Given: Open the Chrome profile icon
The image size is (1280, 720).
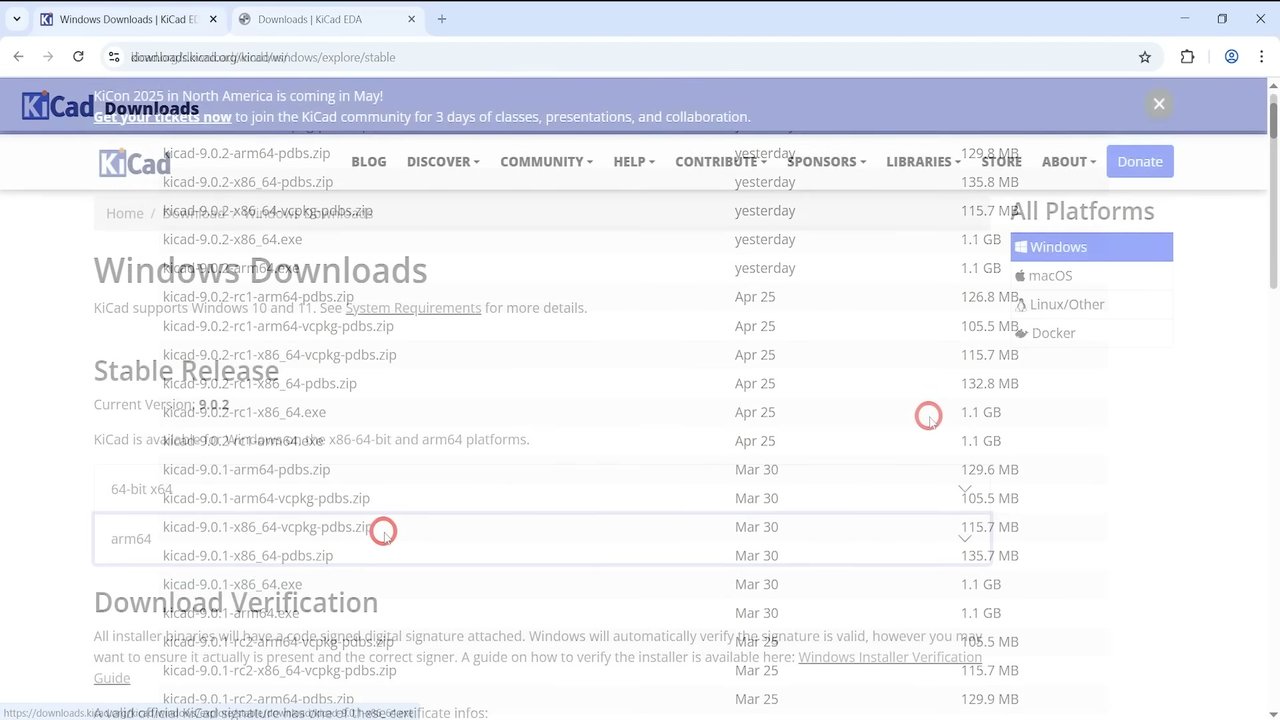Looking at the screenshot, I should [1231, 57].
